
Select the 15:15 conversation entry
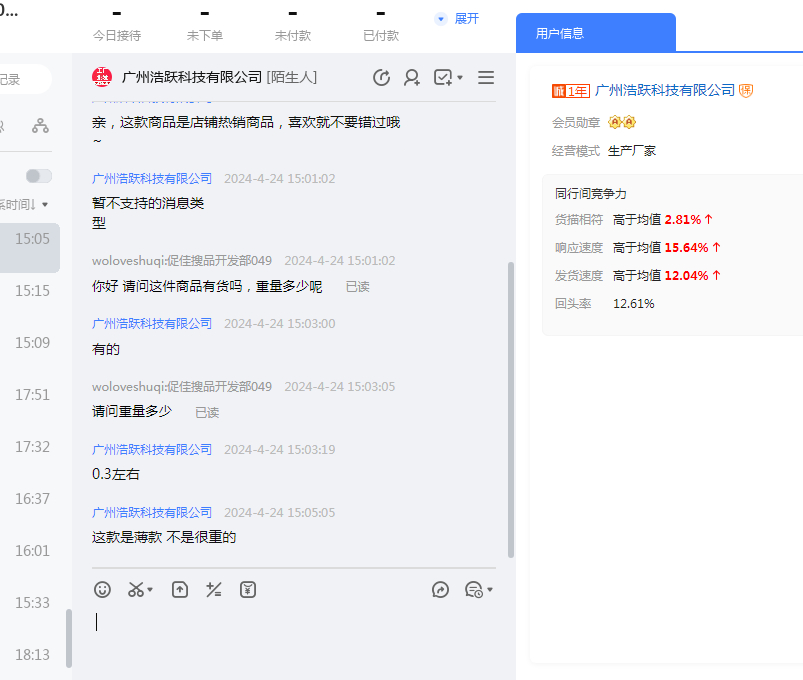pos(32,291)
